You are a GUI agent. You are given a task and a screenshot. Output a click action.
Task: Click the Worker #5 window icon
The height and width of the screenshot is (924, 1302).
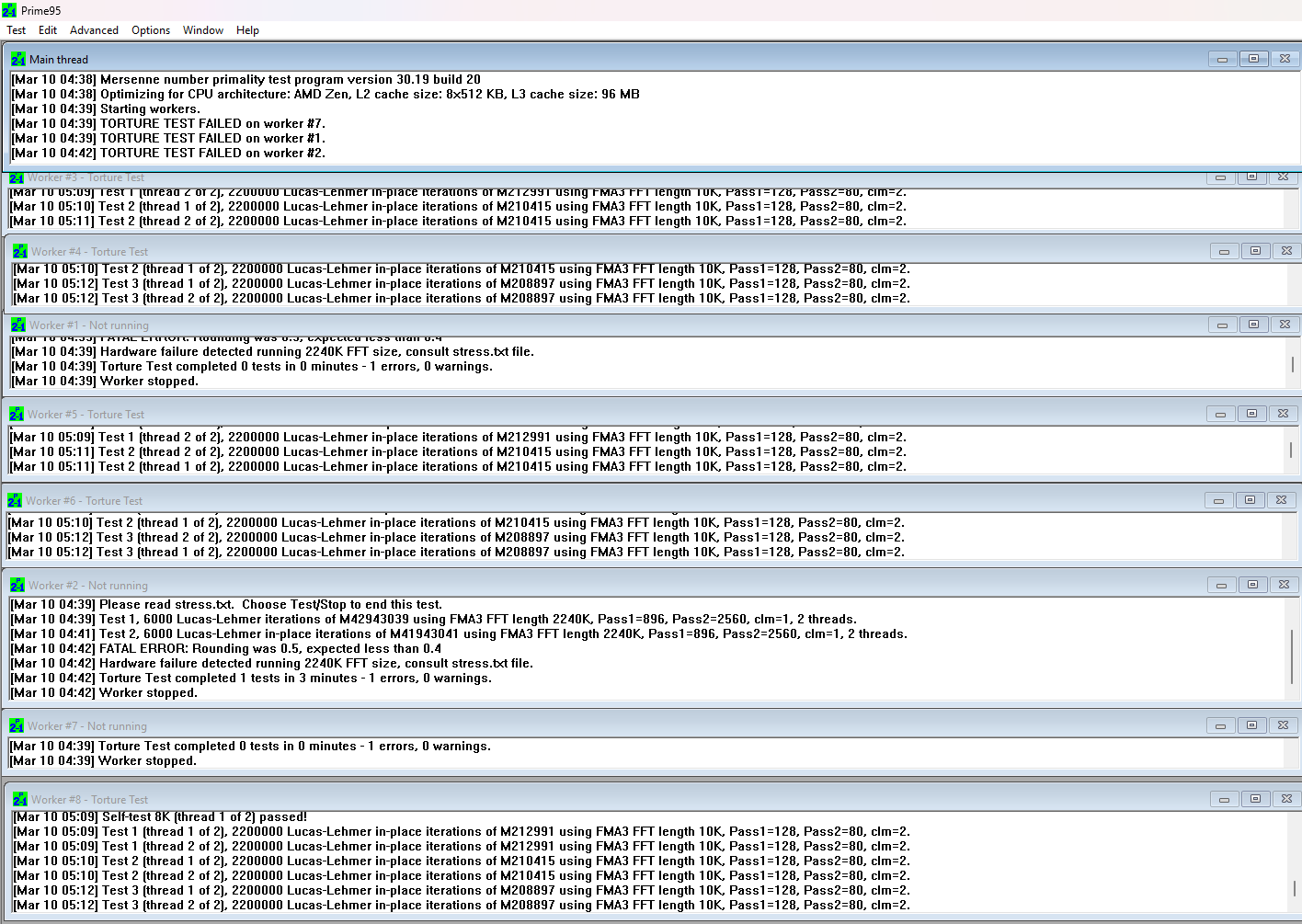point(17,414)
